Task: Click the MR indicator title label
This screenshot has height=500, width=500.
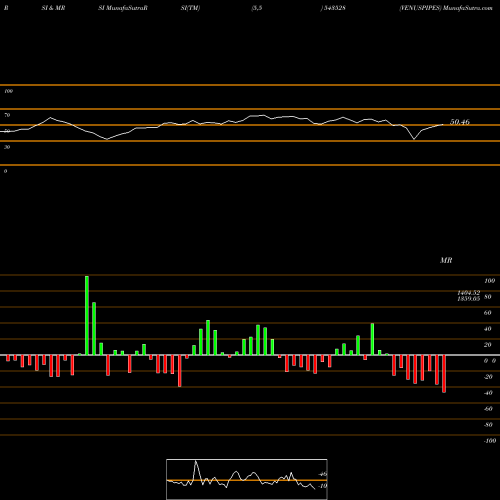Action: pos(446,260)
